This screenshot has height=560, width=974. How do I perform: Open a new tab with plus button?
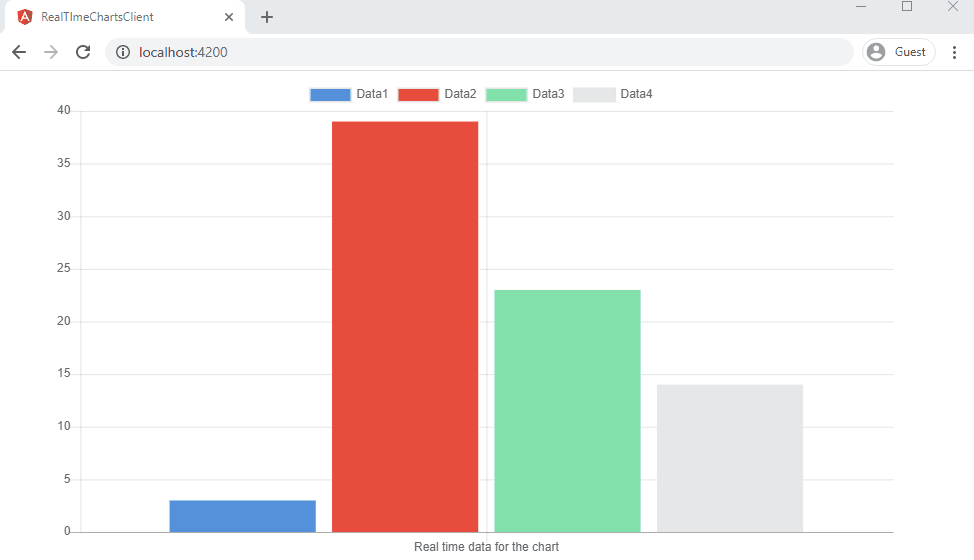[x=267, y=17]
